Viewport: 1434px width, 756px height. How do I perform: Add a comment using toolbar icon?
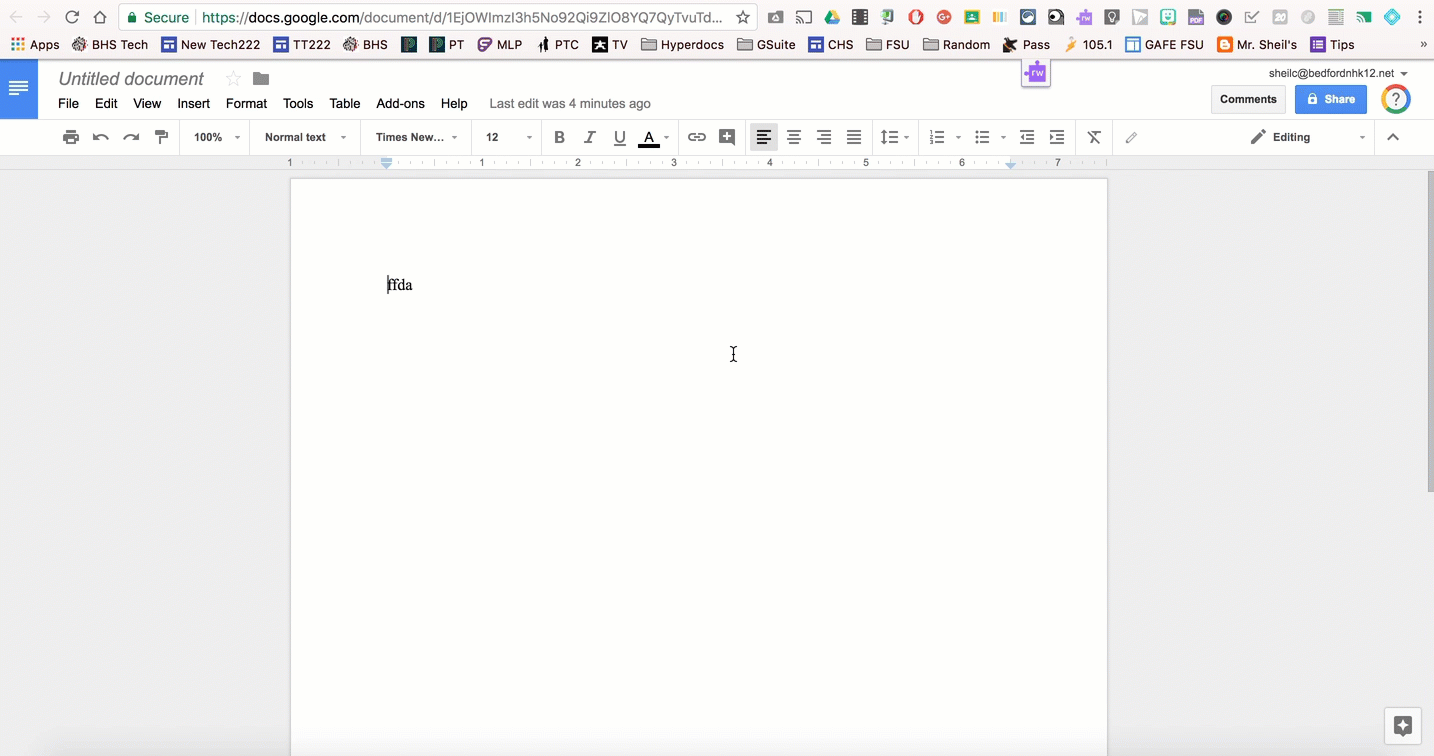tap(727, 137)
